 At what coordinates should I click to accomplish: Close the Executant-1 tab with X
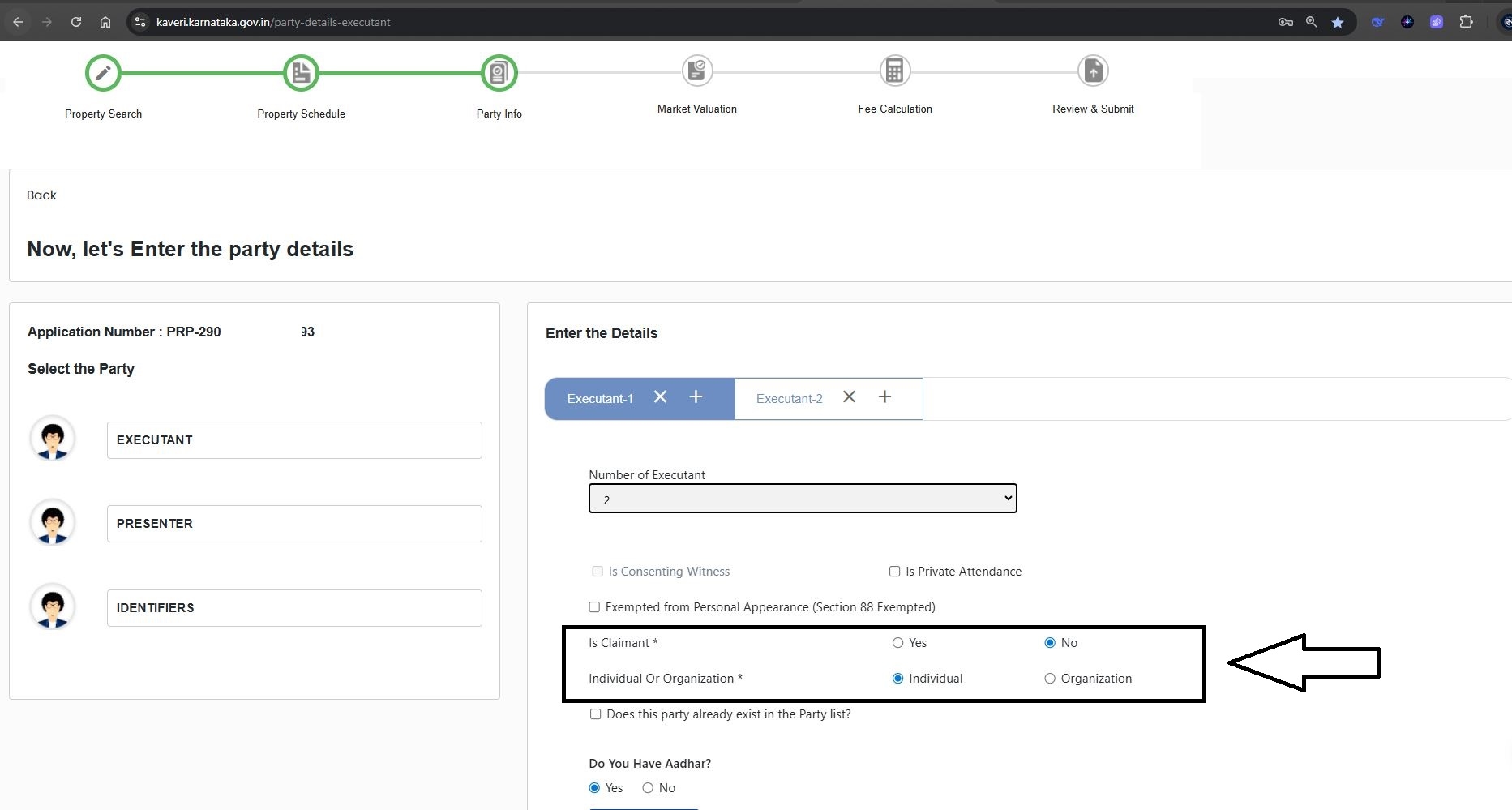click(660, 397)
